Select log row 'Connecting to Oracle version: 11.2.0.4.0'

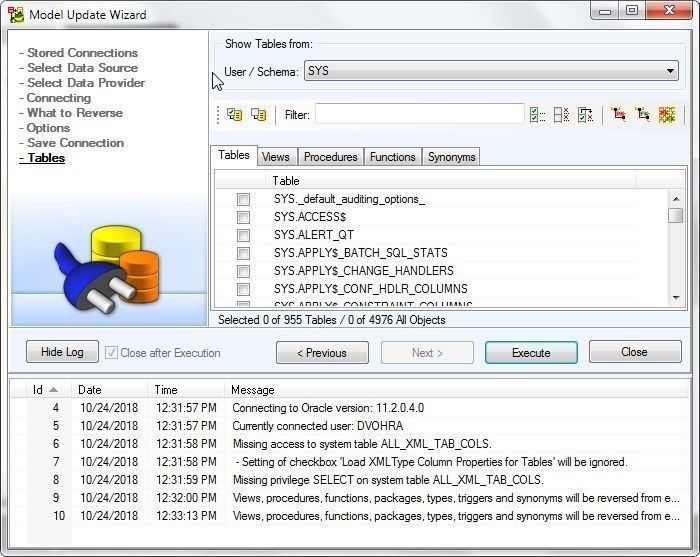point(350,408)
